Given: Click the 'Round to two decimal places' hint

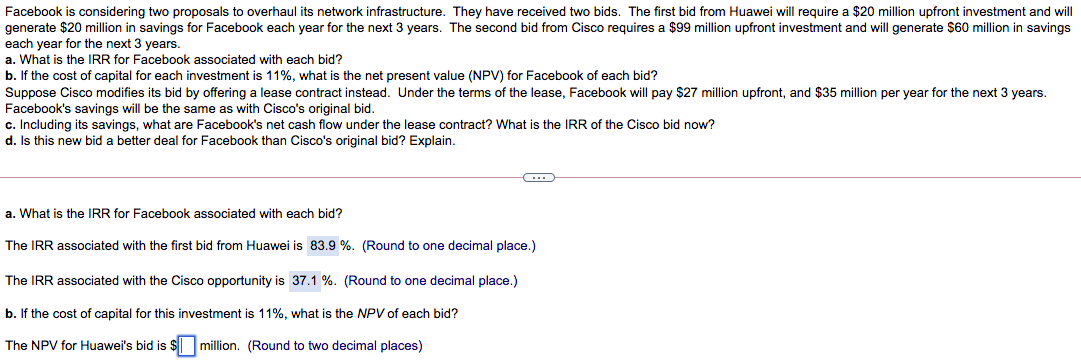Looking at the screenshot, I should [334, 345].
